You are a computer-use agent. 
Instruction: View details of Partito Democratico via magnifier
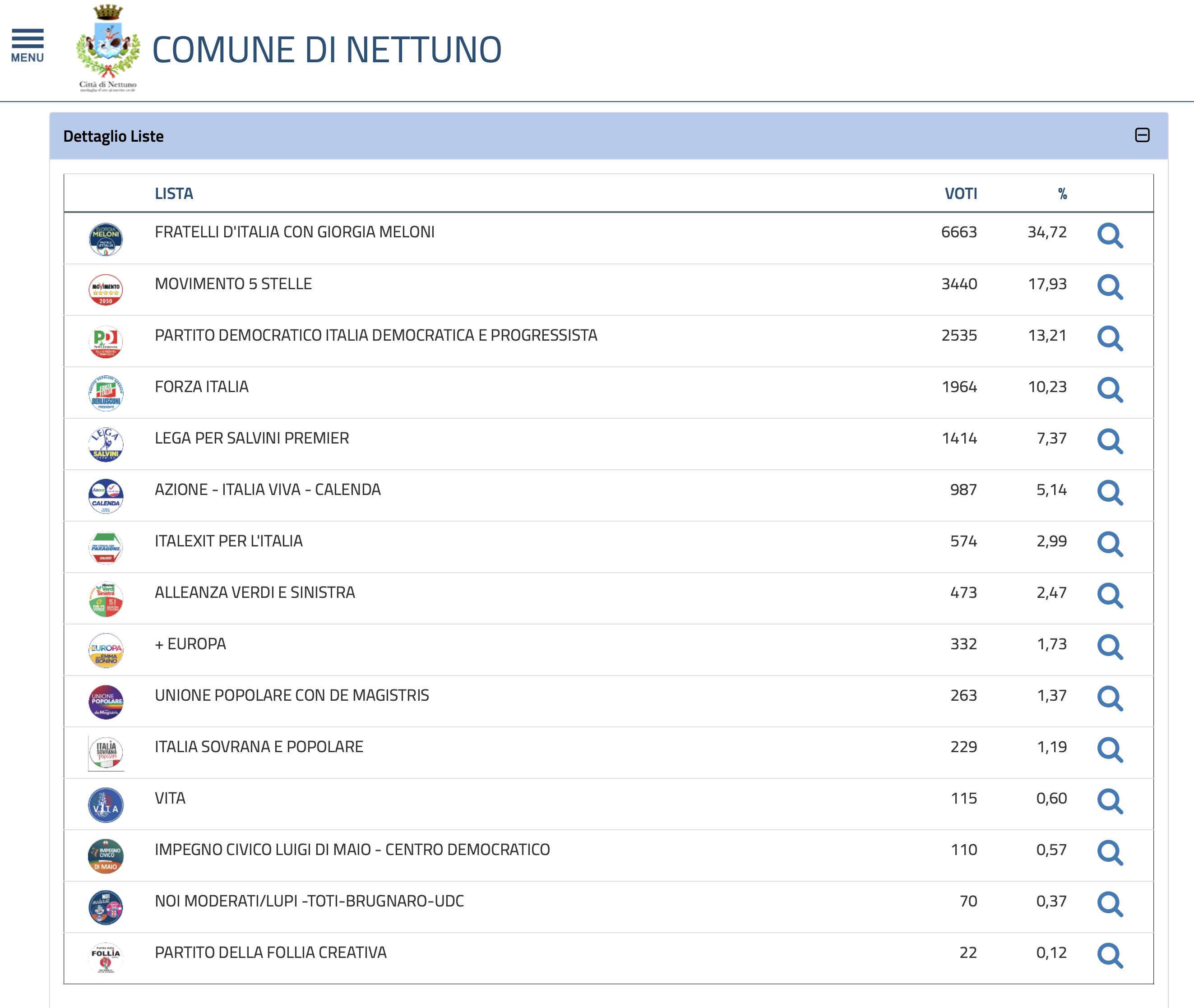(x=1110, y=338)
